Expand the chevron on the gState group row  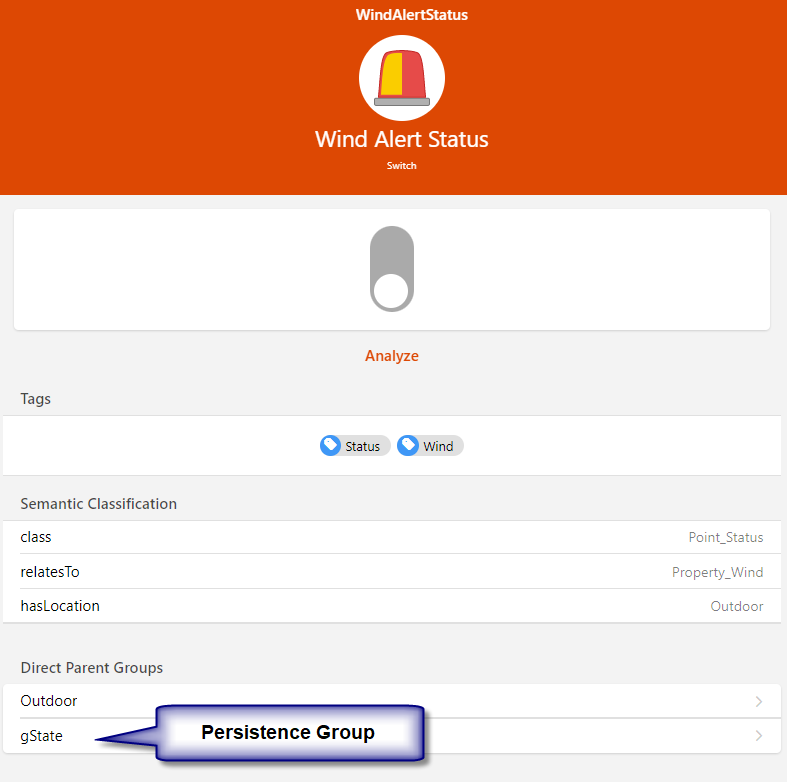[759, 736]
